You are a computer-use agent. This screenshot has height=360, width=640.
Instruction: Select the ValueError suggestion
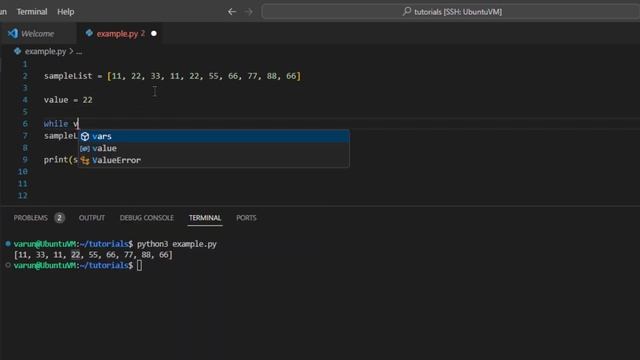tap(214, 160)
